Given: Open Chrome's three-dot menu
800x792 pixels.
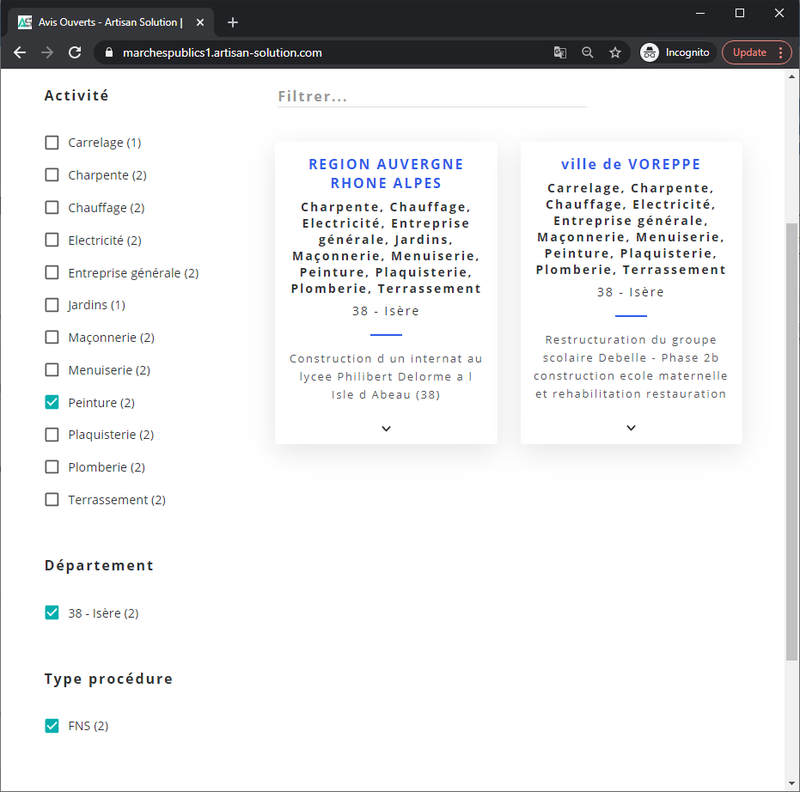Looking at the screenshot, I should [x=781, y=53].
